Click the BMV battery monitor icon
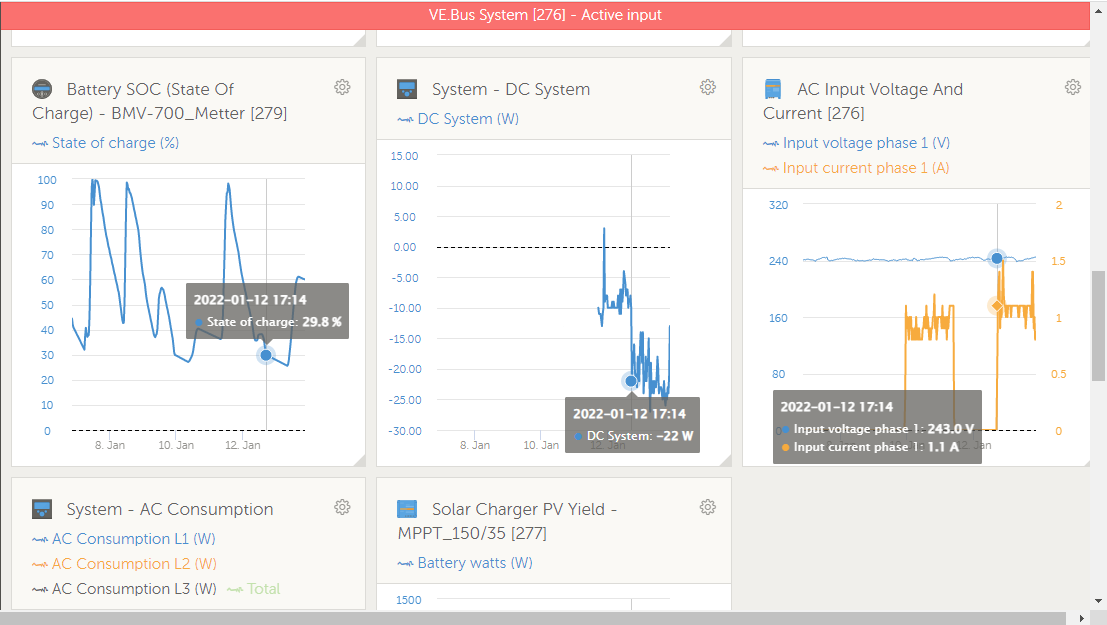Viewport: 1107px width, 625px height. (43, 89)
